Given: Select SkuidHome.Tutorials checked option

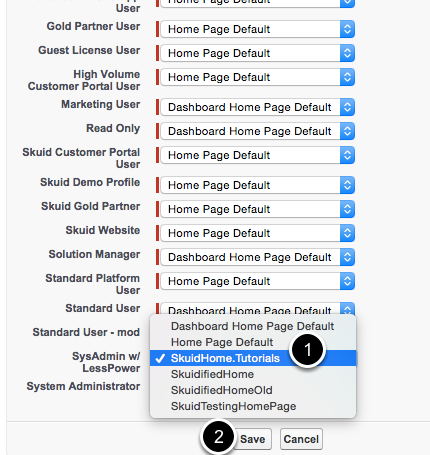Looking at the screenshot, I should (253, 358).
